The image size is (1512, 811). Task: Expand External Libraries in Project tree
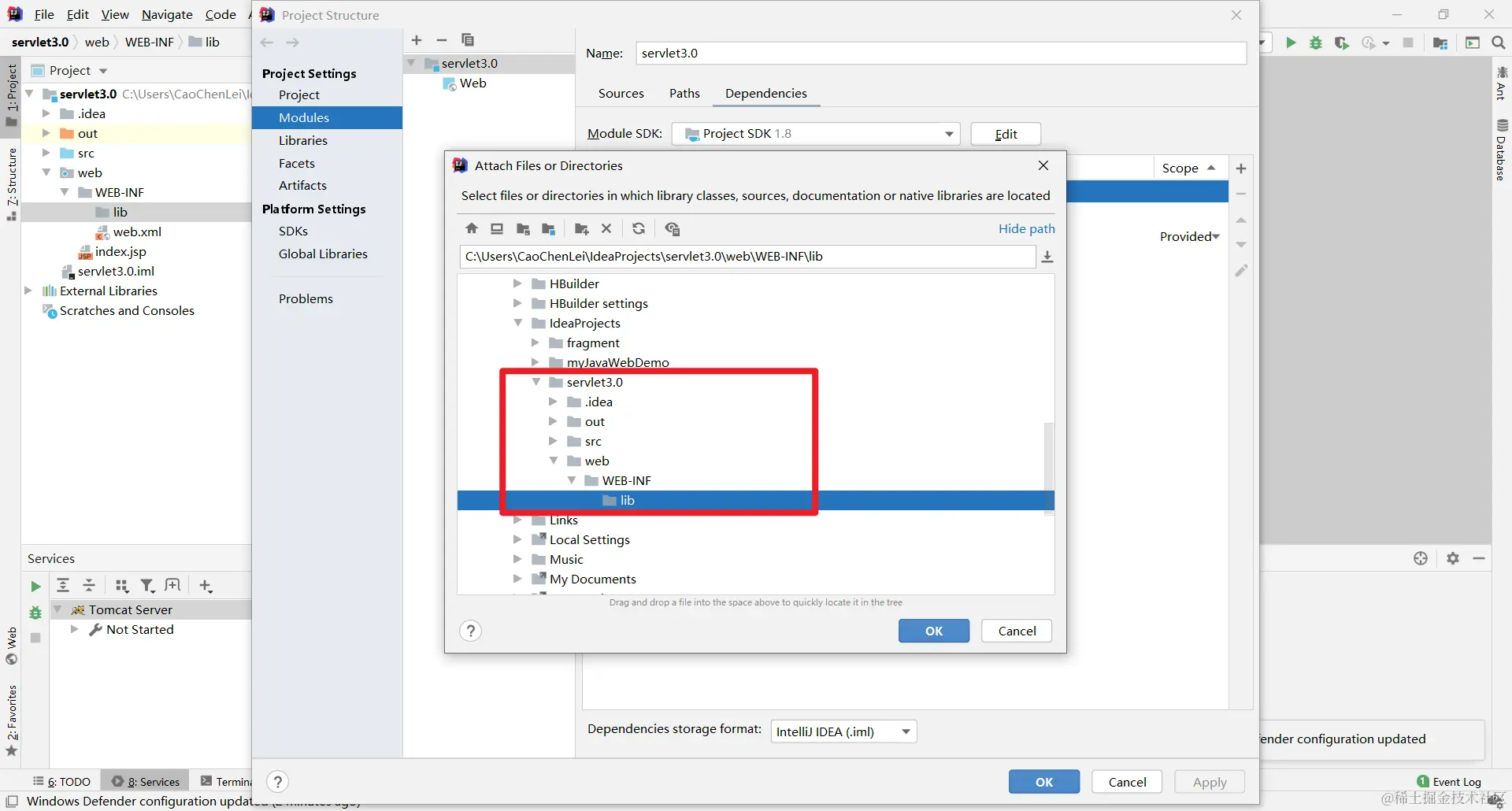pos(28,291)
